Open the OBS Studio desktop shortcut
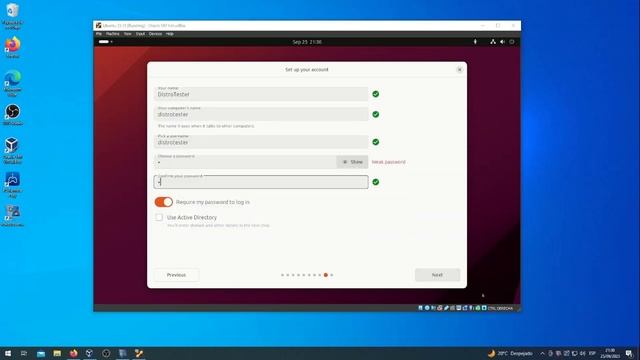640x360 pixels. pos(13,114)
